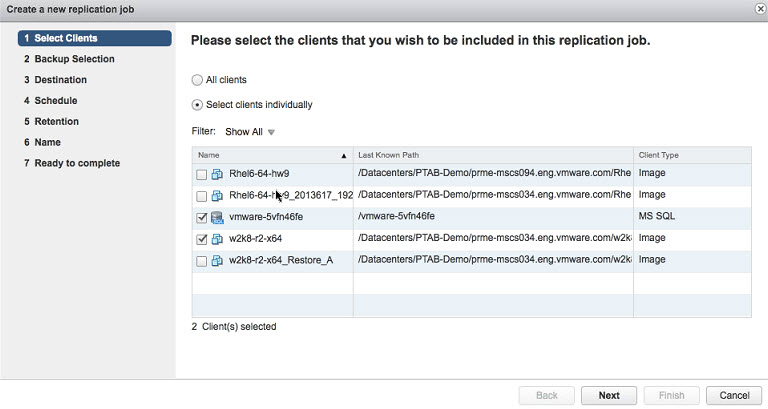Close the replication job dialog

[761, 9]
